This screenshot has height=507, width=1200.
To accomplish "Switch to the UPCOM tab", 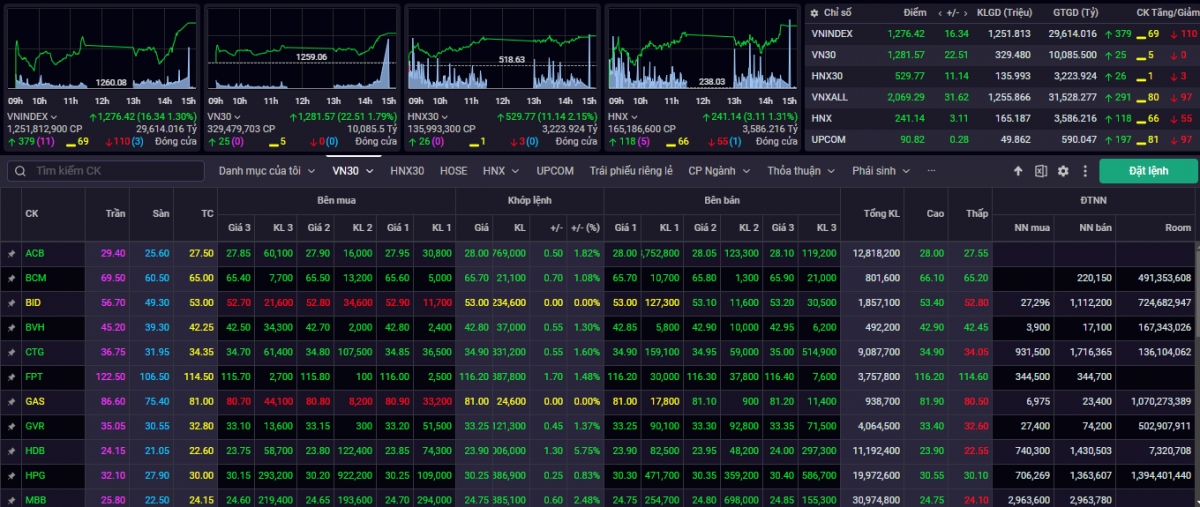I will click(x=555, y=171).
